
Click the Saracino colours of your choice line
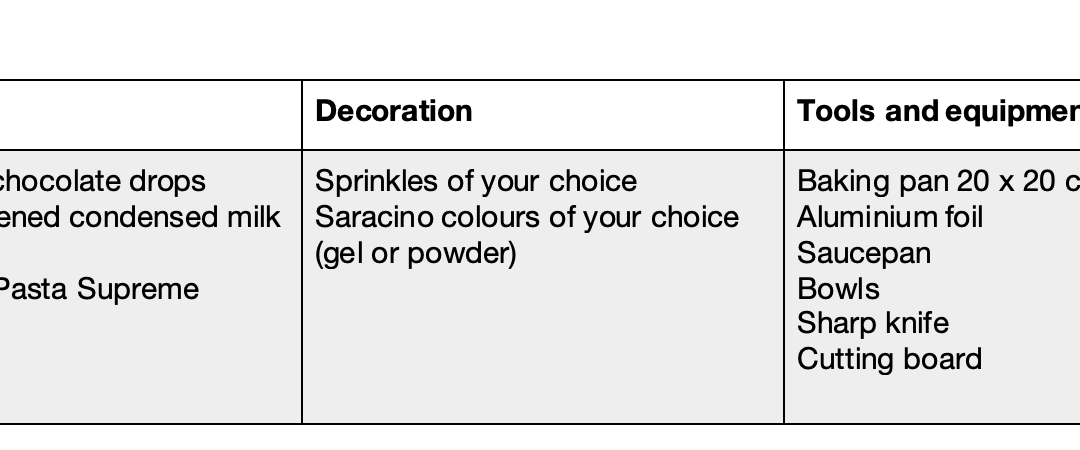(x=527, y=217)
